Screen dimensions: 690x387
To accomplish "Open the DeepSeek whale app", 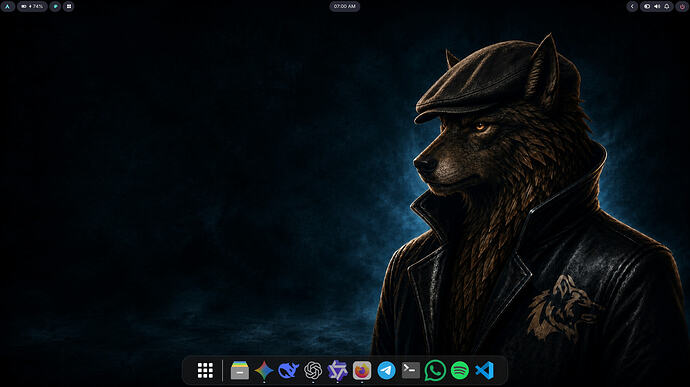I will (288, 370).
